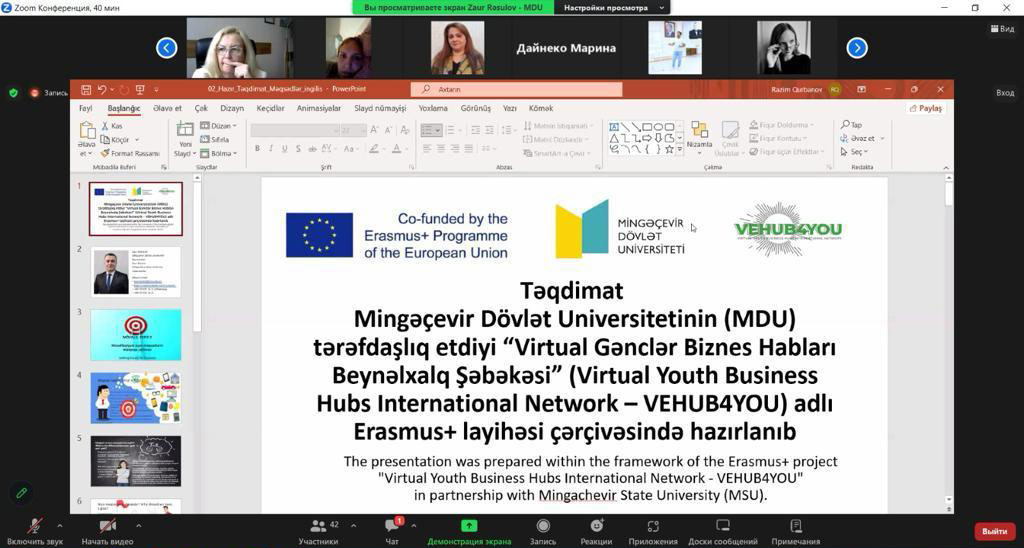The width and height of the screenshot is (1024, 548).
Task: Select the right arrow shape in shapes gallery
Action: pyautogui.click(x=647, y=138)
